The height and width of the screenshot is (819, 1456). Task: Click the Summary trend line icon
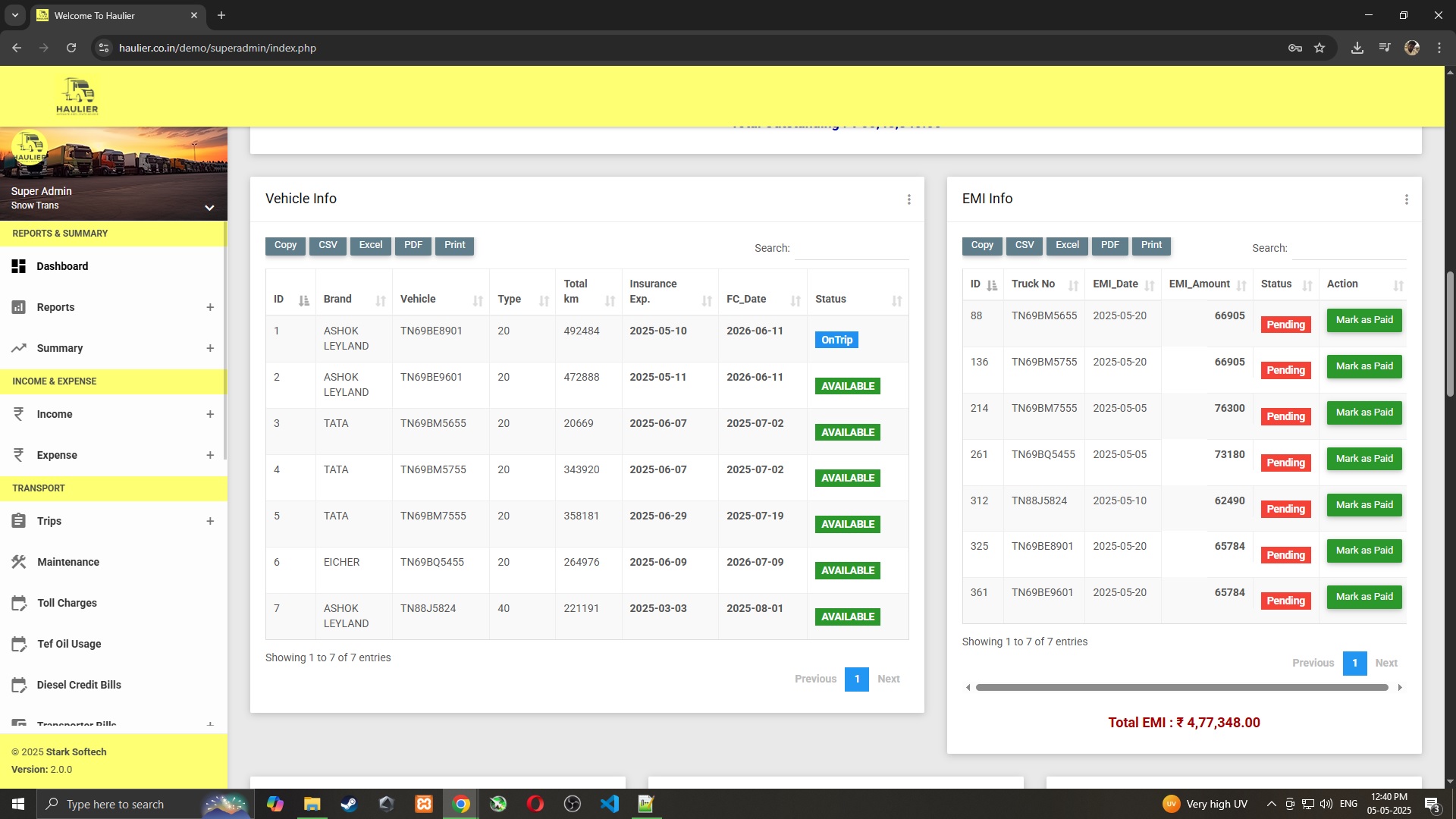click(19, 348)
